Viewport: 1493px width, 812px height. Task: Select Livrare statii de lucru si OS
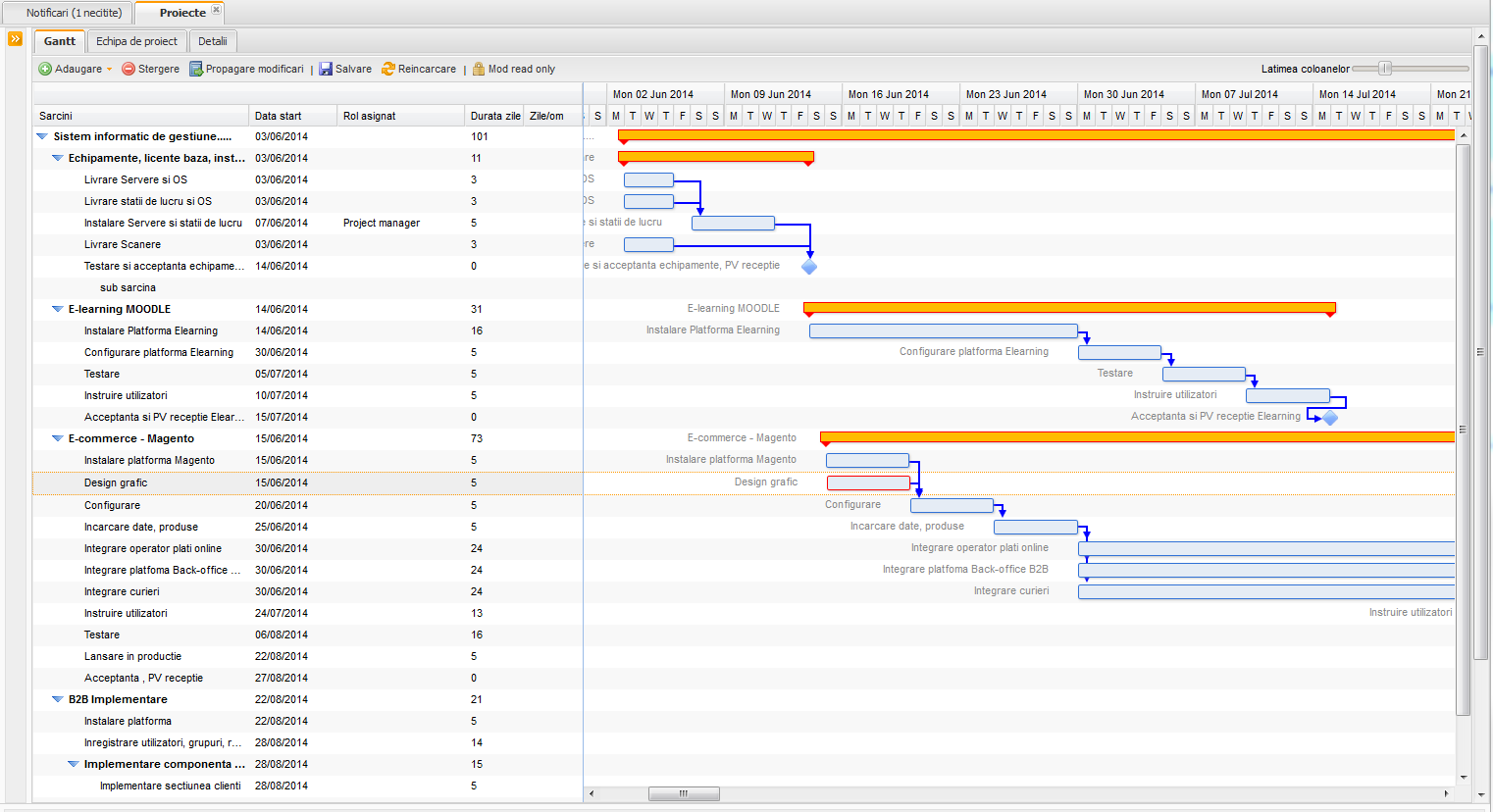click(x=308, y=201)
